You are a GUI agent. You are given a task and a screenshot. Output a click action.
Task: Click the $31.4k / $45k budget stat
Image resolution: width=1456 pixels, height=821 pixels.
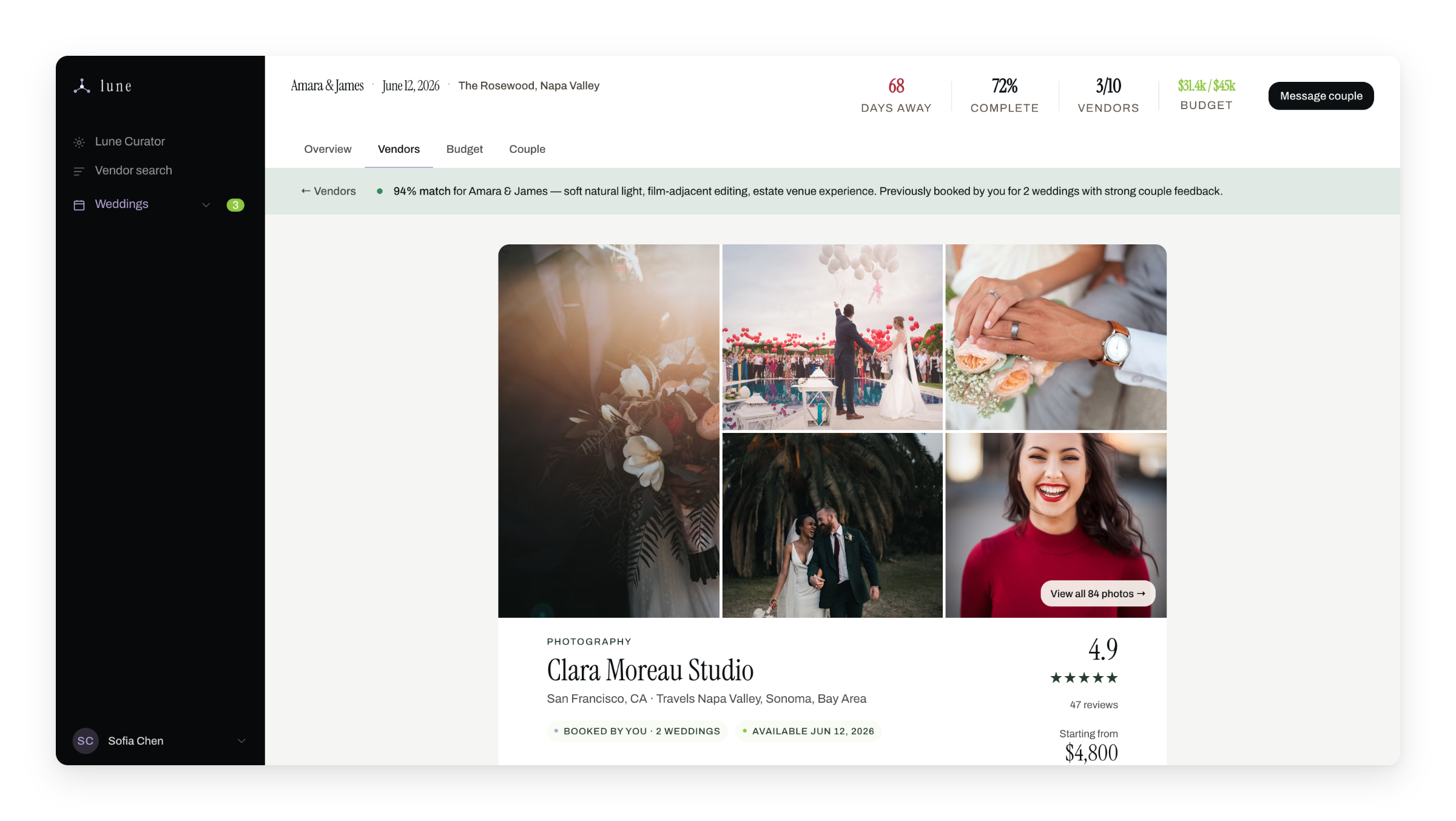point(1207,95)
